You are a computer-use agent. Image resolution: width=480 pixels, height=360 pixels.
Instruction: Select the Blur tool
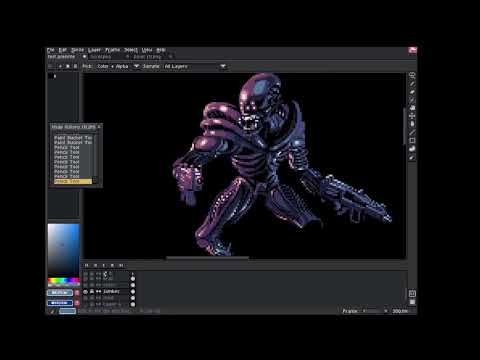point(412,157)
